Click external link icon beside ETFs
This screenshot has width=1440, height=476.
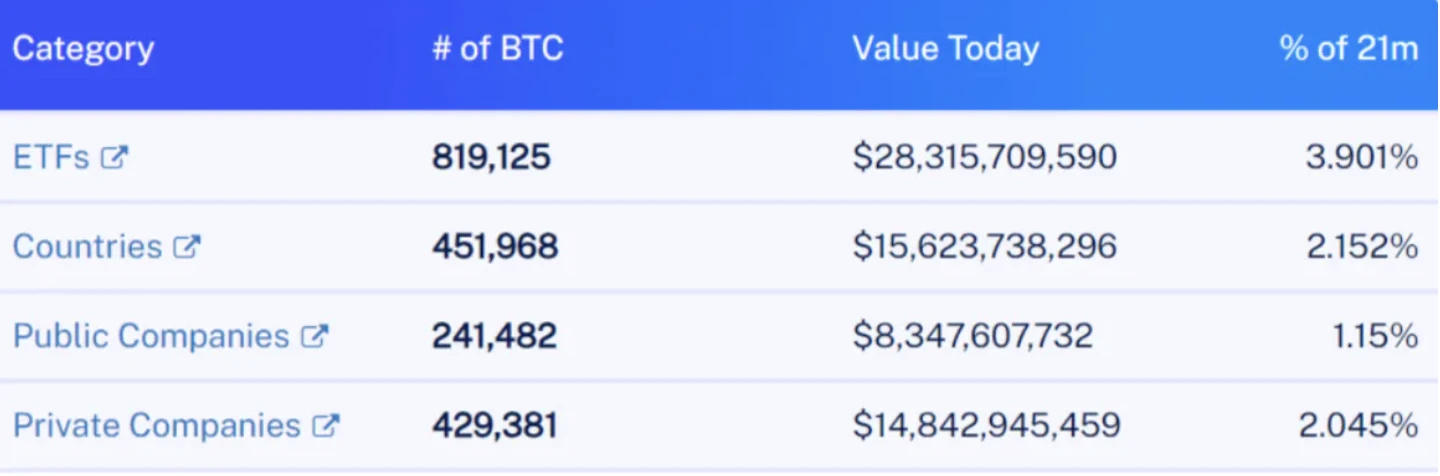click(x=115, y=157)
